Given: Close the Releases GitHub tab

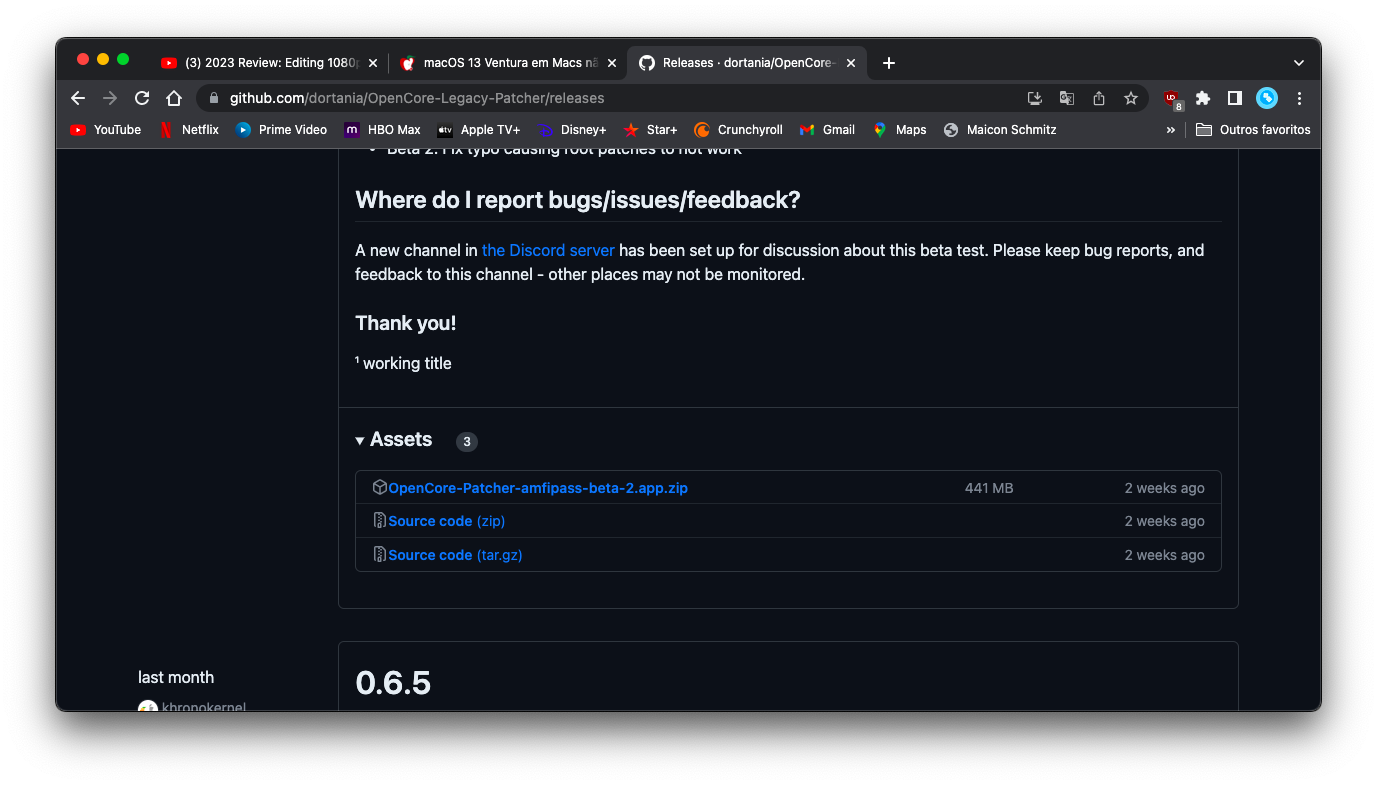Looking at the screenshot, I should (851, 63).
